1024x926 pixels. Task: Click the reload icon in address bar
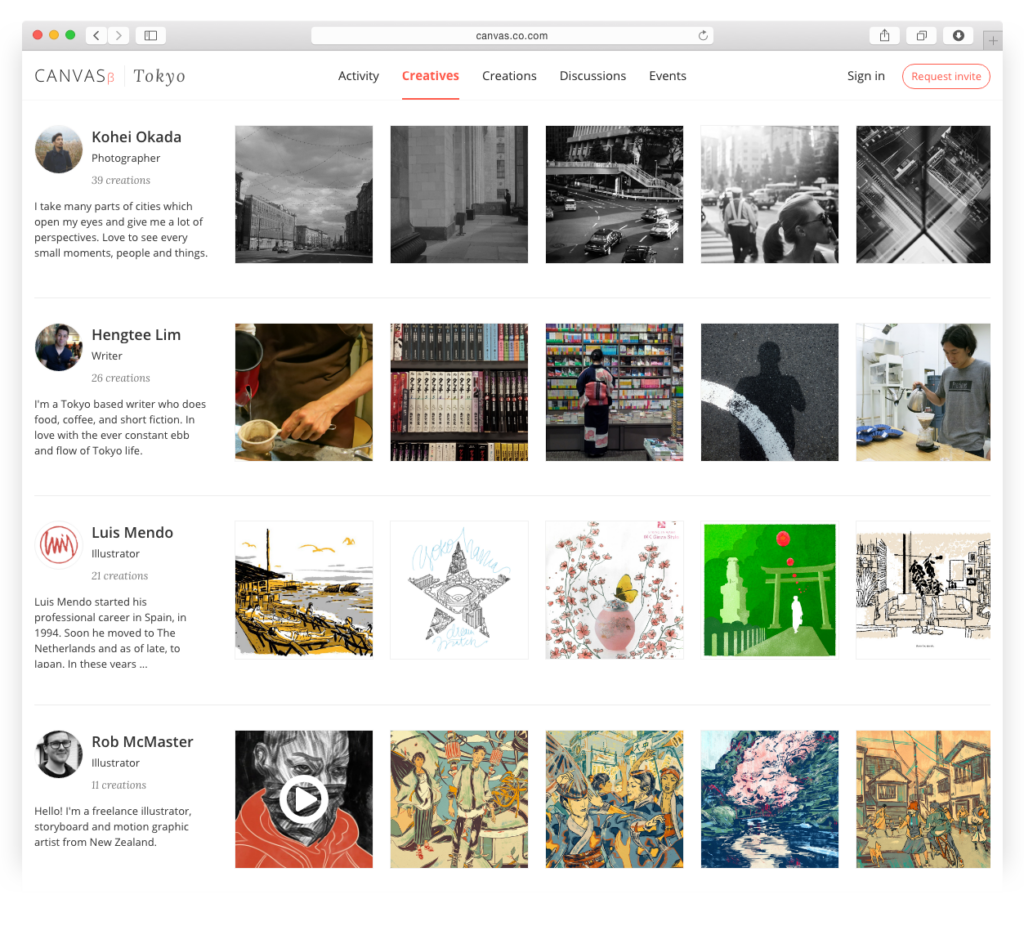pyautogui.click(x=703, y=35)
